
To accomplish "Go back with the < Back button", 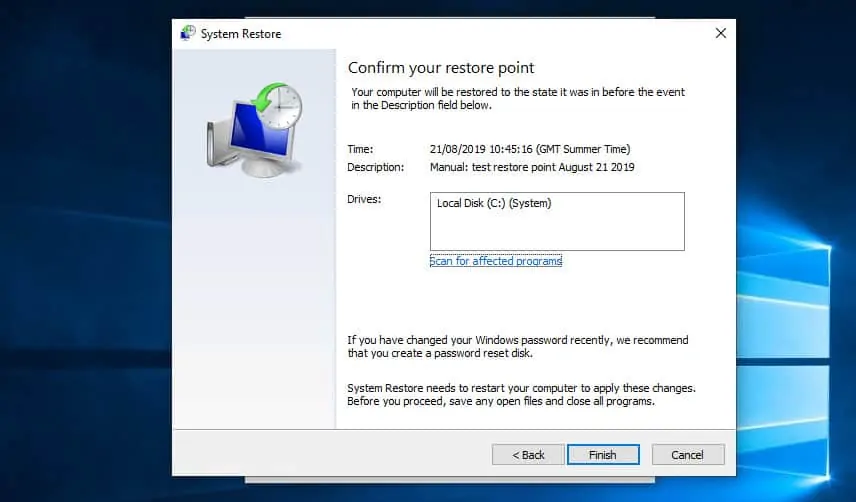I will [x=528, y=454].
